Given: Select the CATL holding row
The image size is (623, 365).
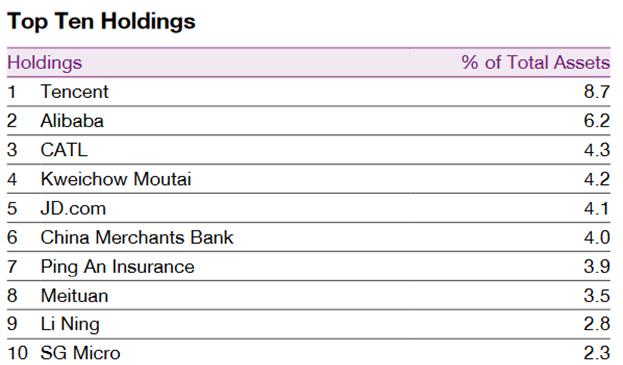Looking at the screenshot, I should 308,150.
